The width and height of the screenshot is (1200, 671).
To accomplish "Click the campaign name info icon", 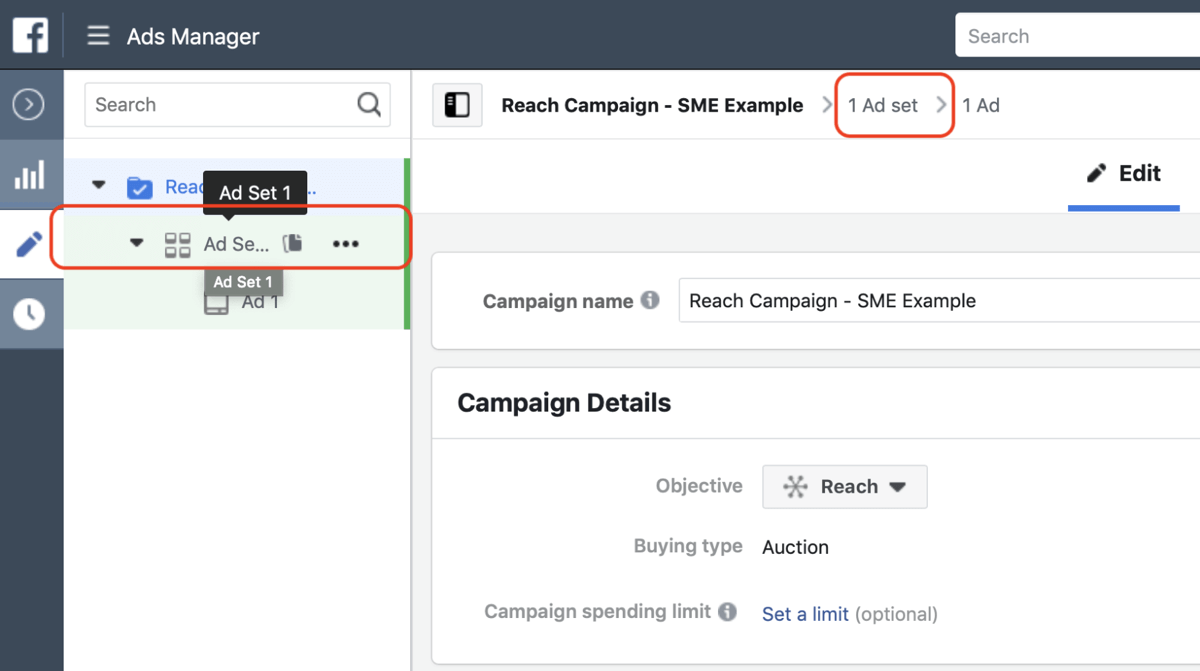I will [x=650, y=300].
